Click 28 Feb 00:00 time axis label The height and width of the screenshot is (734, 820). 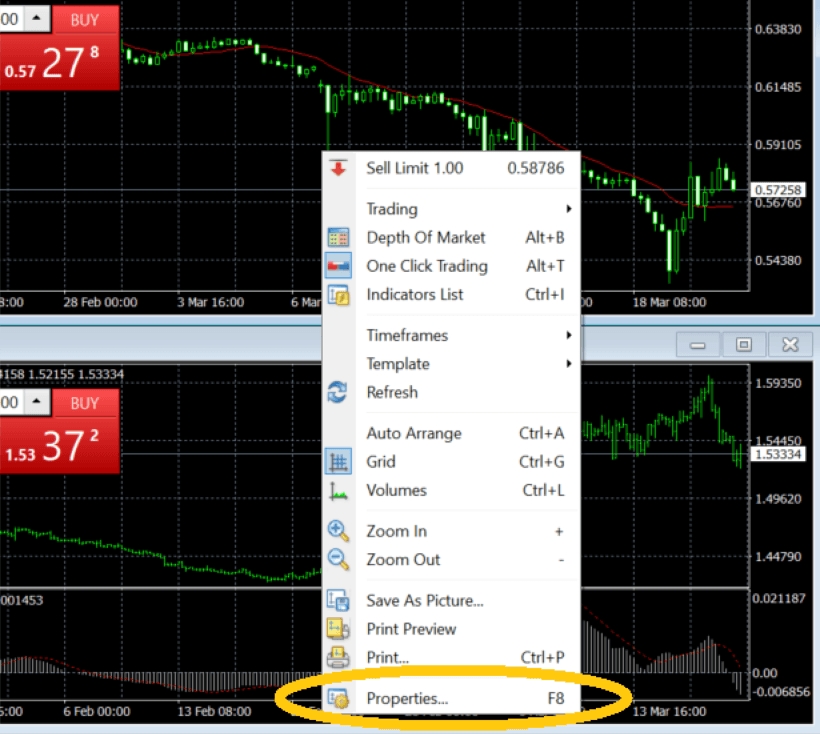[x=100, y=302]
